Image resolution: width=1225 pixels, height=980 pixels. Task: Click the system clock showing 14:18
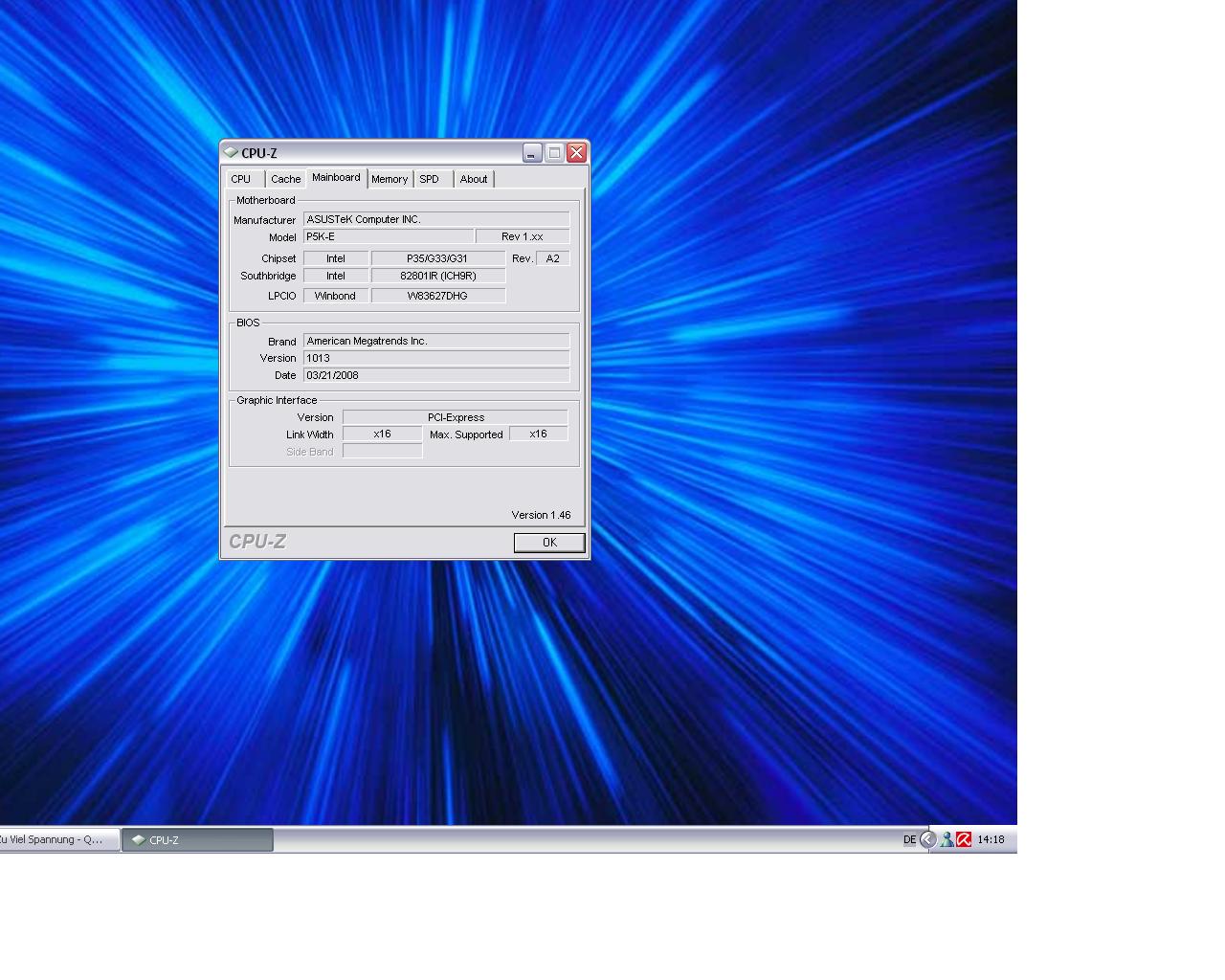click(x=991, y=840)
